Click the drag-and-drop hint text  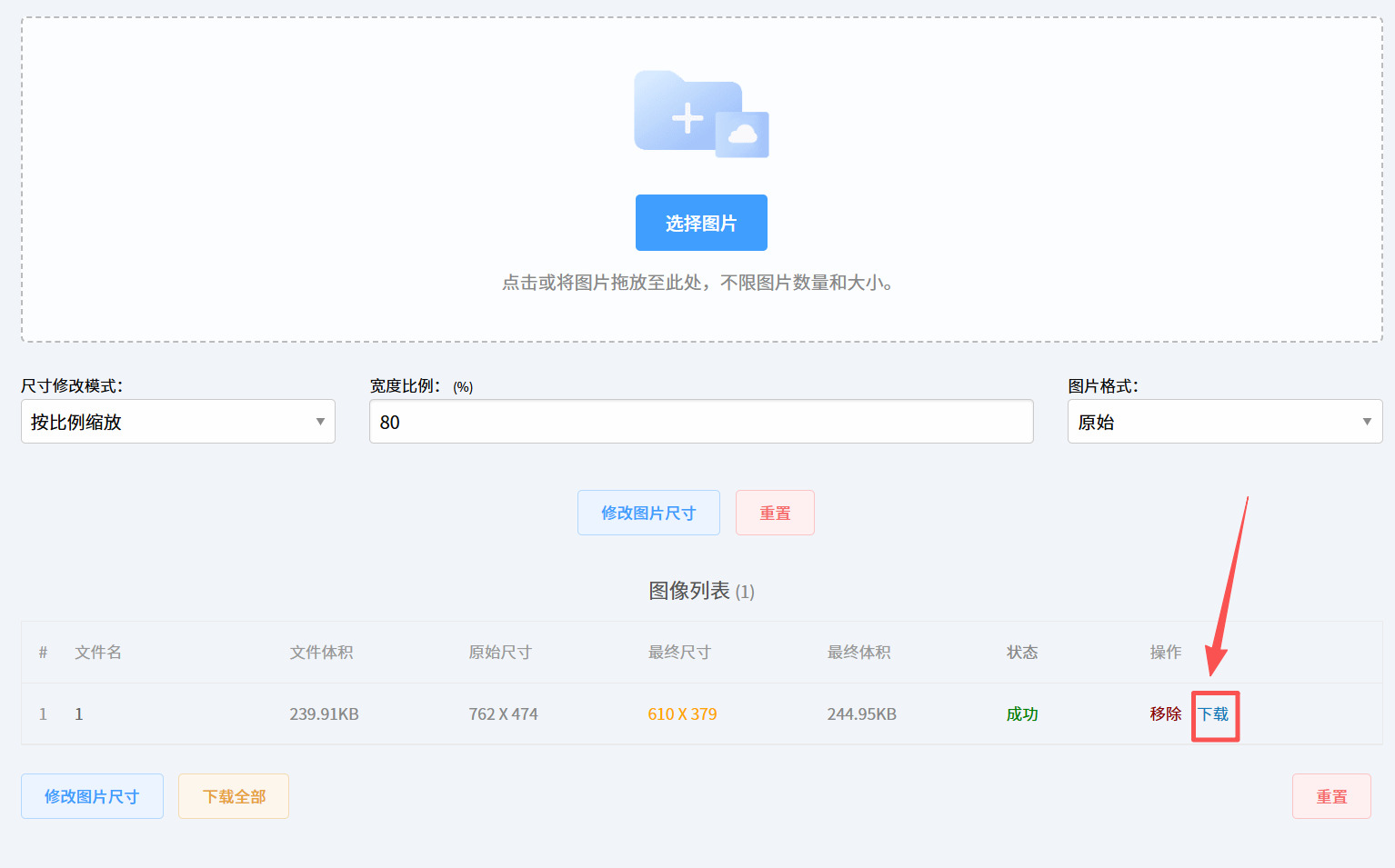coord(697,283)
